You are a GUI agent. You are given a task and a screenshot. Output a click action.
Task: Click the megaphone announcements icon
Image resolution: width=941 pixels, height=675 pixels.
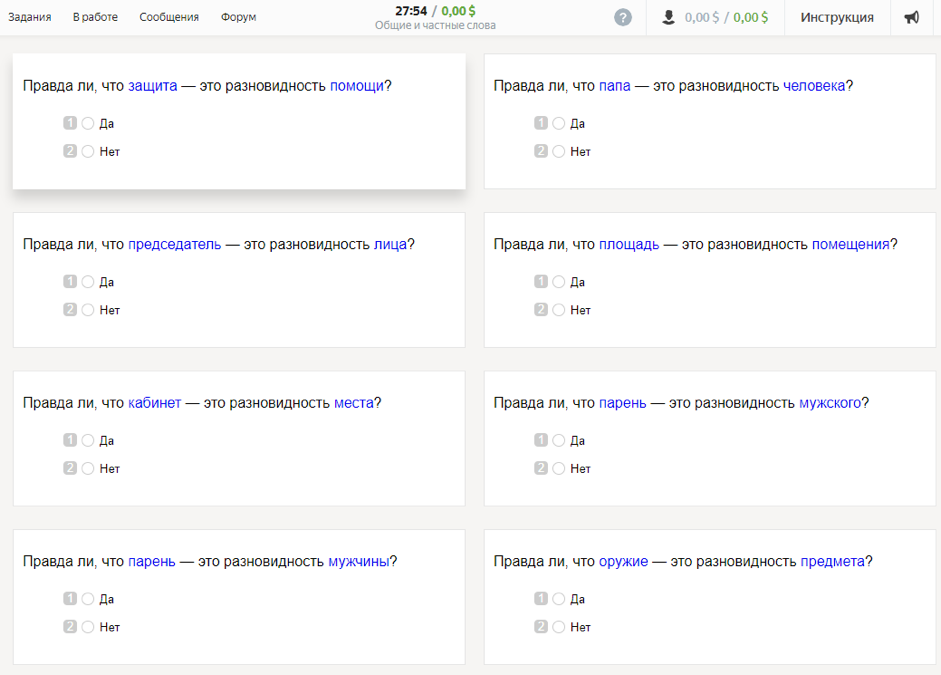[x=912, y=17]
